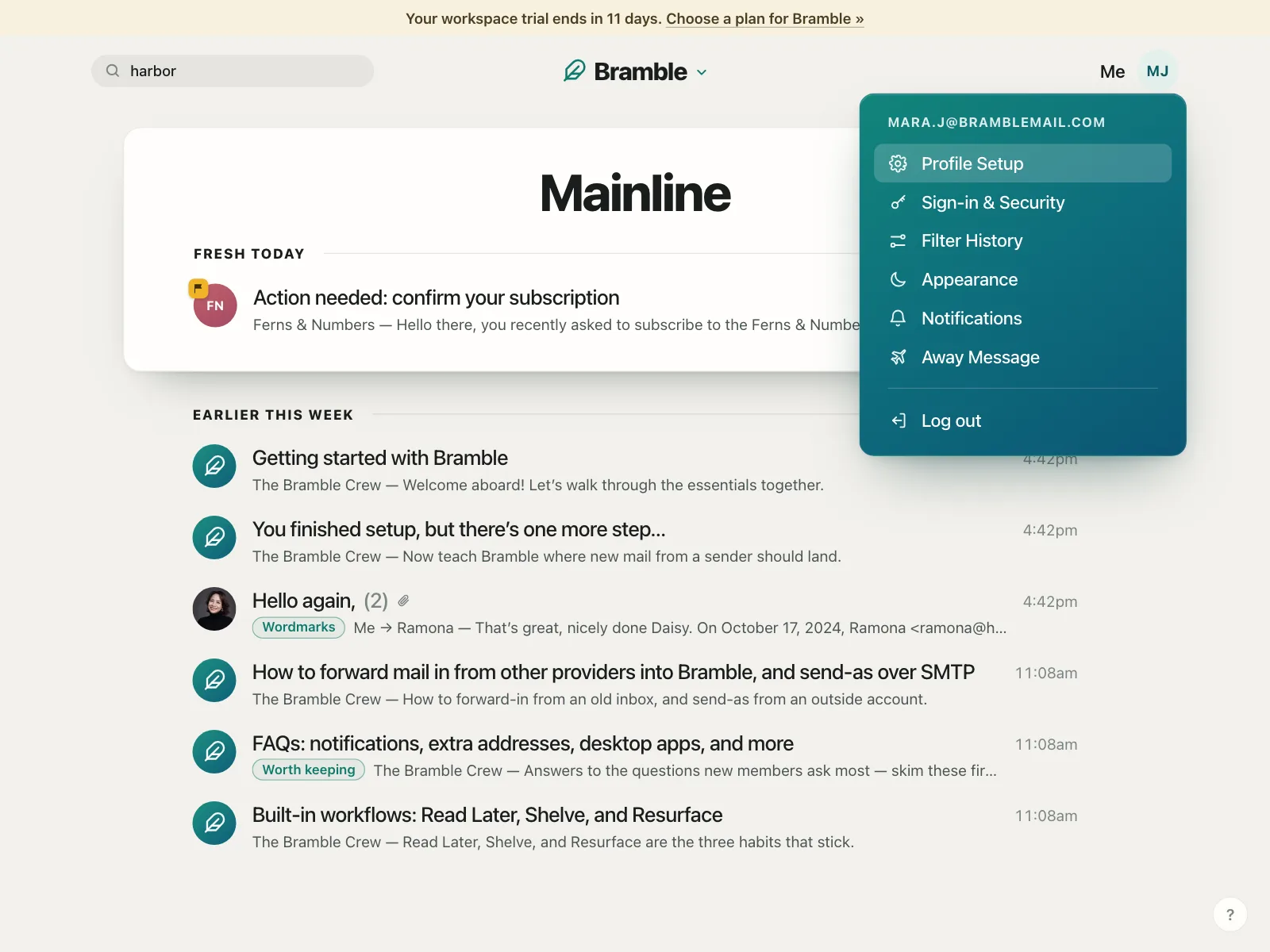Click the avatar beside Built-in workflows message
Image resolution: width=1270 pixels, height=952 pixels.
pos(214,823)
